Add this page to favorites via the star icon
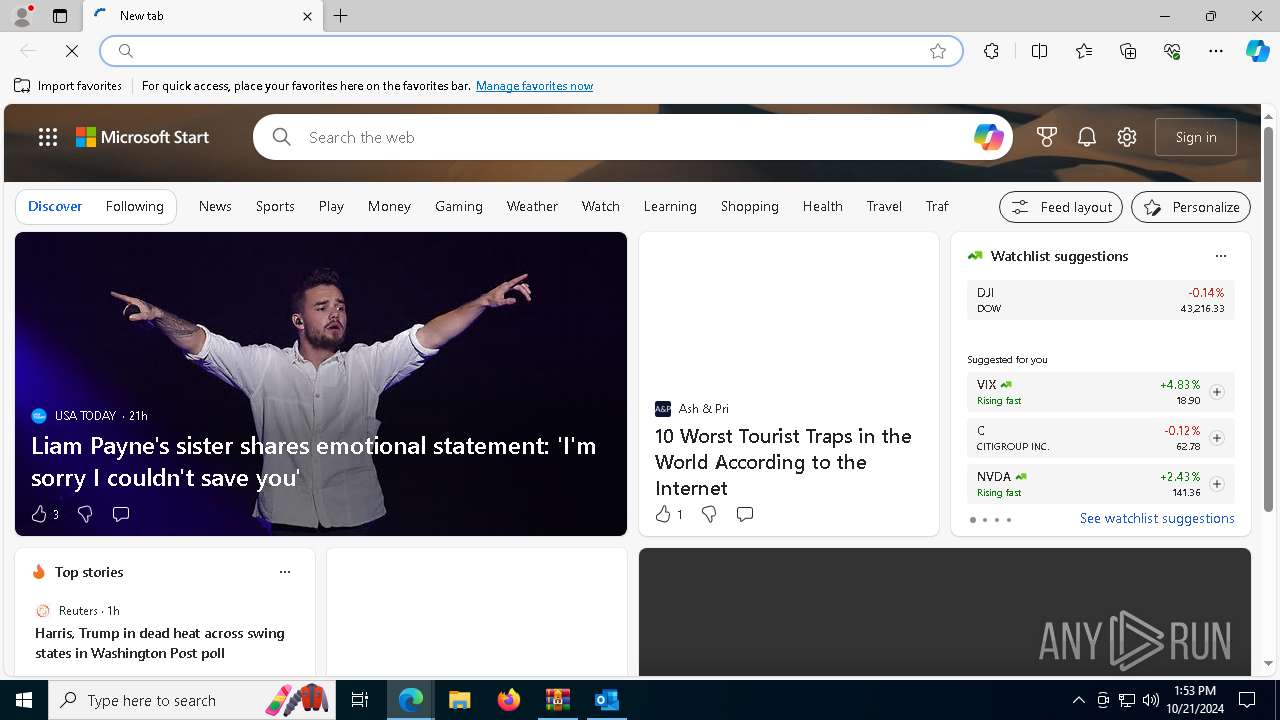Viewport: 1280px width, 720px height. pyautogui.click(x=938, y=51)
